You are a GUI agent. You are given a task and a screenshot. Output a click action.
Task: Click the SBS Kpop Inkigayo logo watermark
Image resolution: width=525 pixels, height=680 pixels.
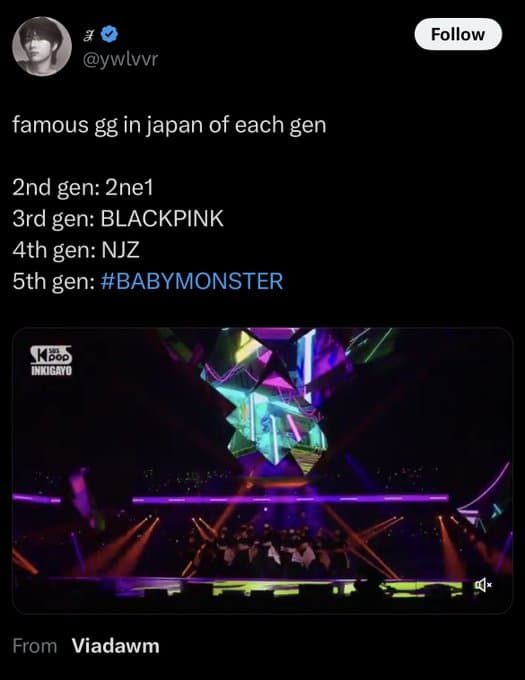[x=51, y=360]
